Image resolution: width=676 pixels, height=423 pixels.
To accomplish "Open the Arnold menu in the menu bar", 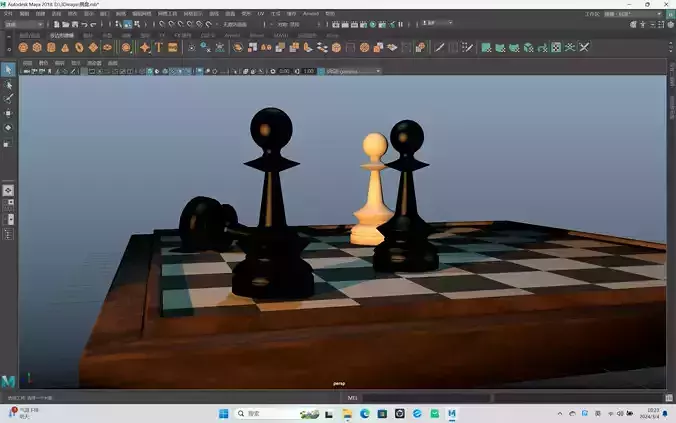I will pos(310,14).
